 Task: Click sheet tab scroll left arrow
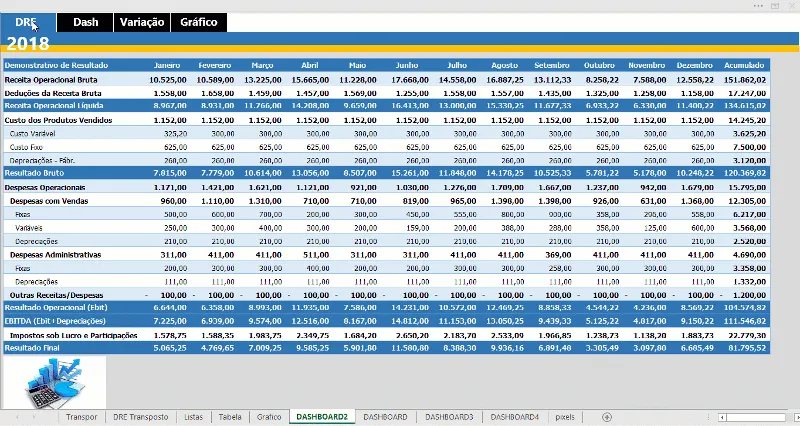point(17,417)
